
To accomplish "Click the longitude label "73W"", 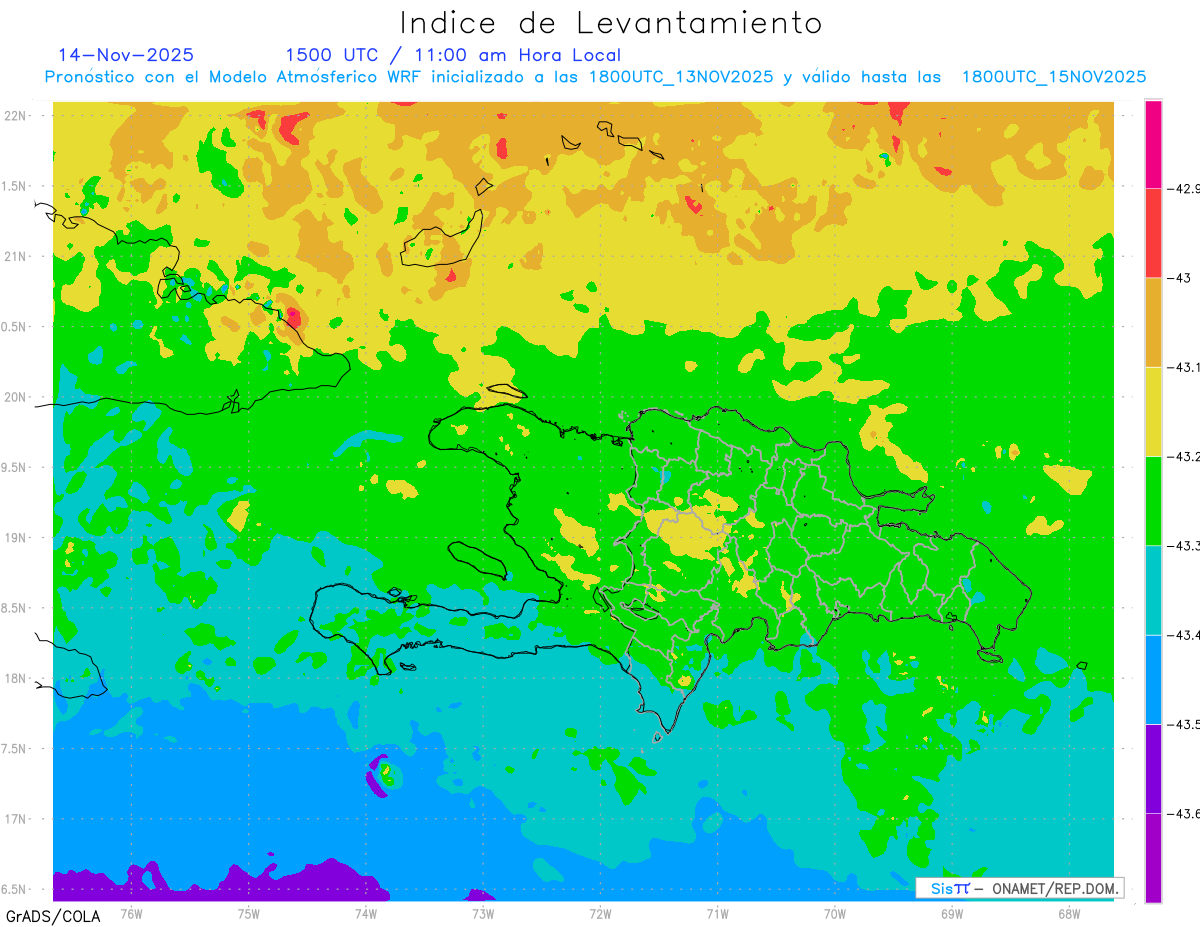I will [x=483, y=913].
